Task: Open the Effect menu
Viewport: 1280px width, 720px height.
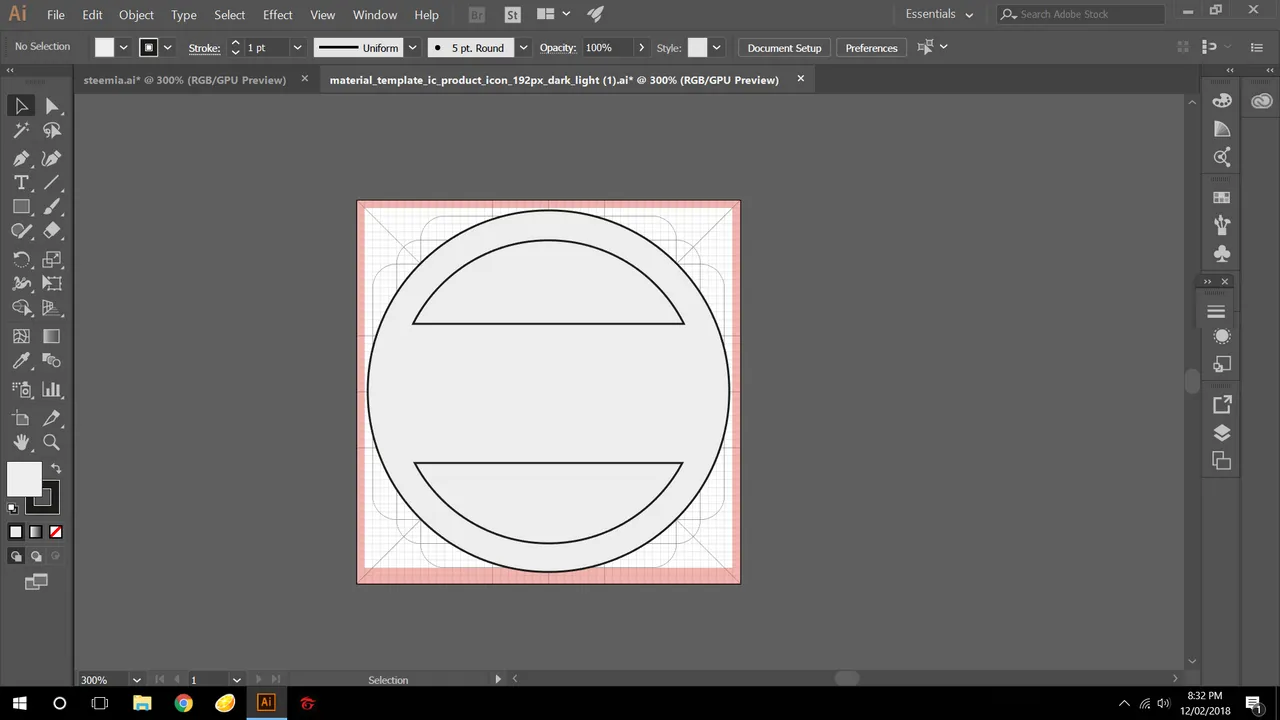Action: click(x=278, y=15)
